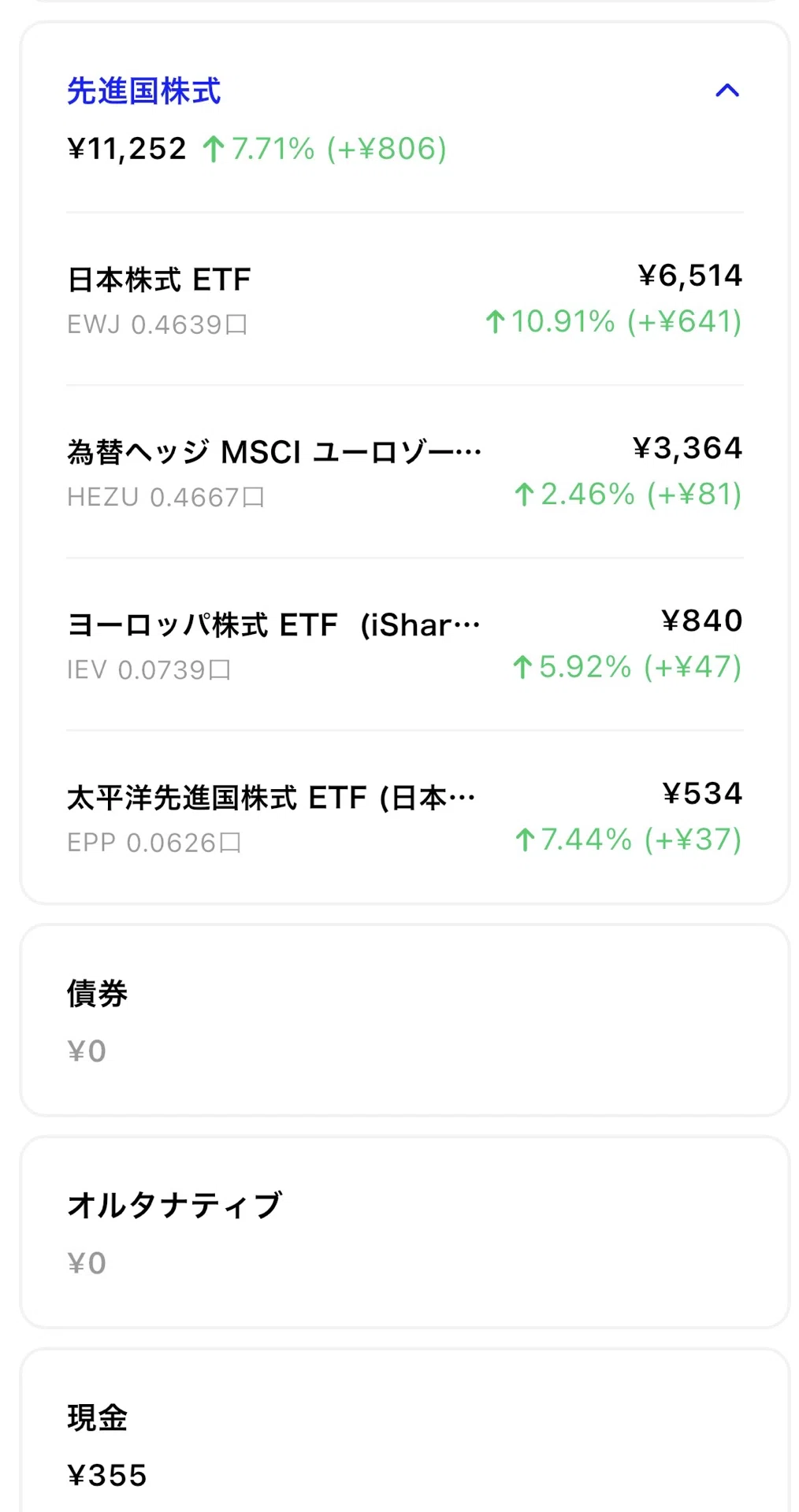This screenshot has width=799, height=1512.
Task: Open the ヨーロッパ株式 ETF (iShares) row
Action: pos(404,644)
